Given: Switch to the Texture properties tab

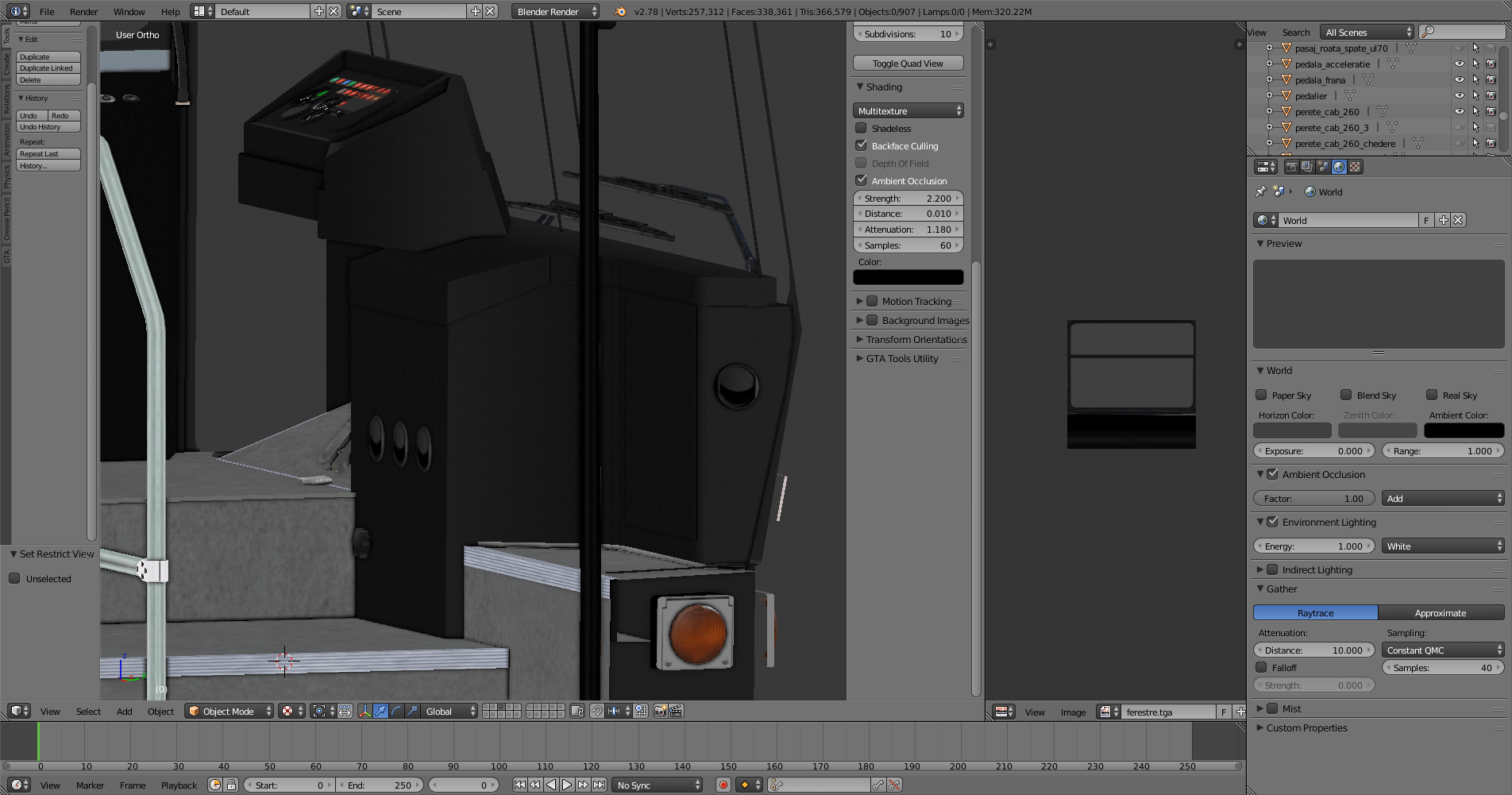Looking at the screenshot, I should coord(1356,167).
